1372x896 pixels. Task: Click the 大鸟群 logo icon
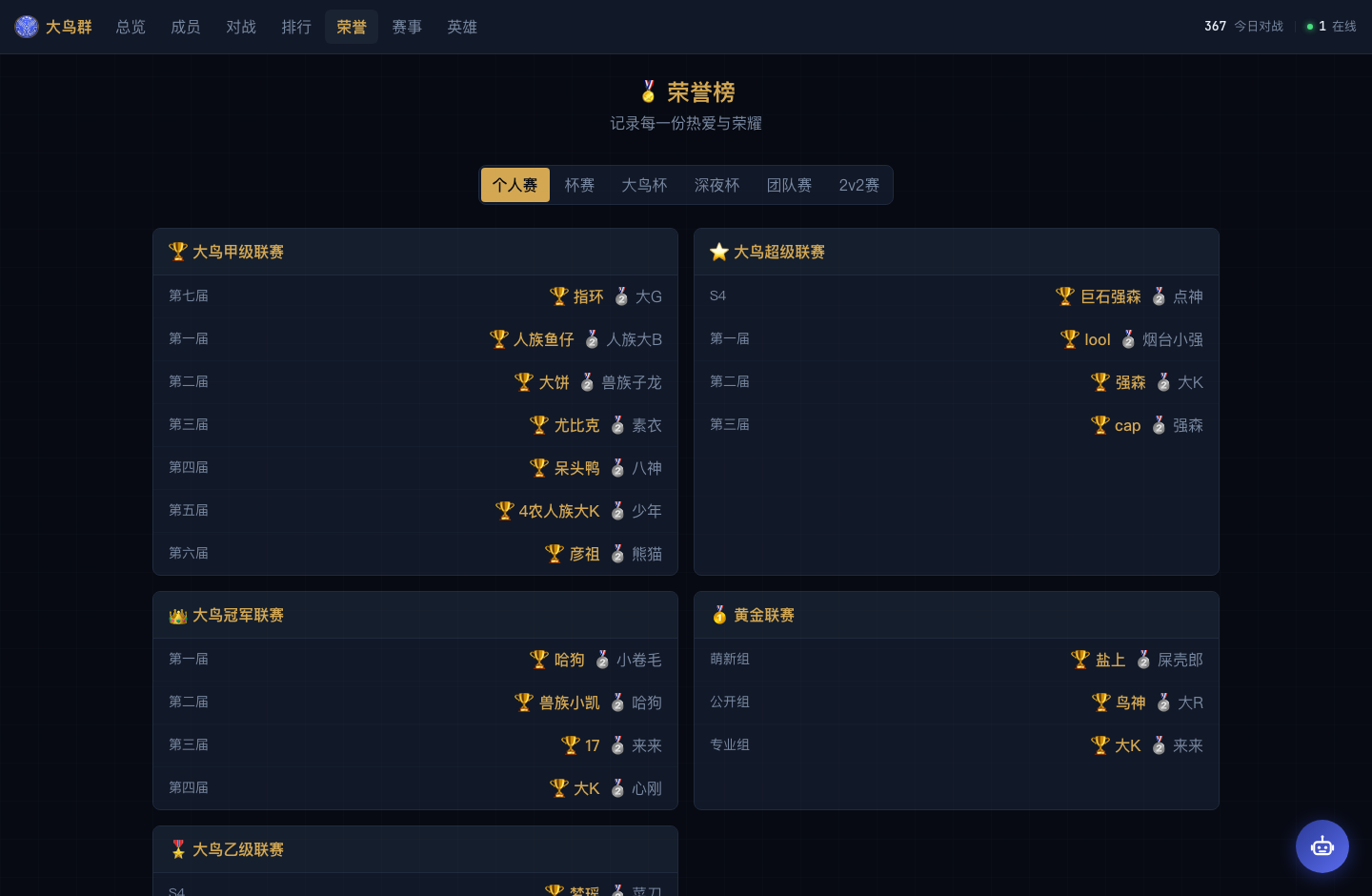pos(27,27)
